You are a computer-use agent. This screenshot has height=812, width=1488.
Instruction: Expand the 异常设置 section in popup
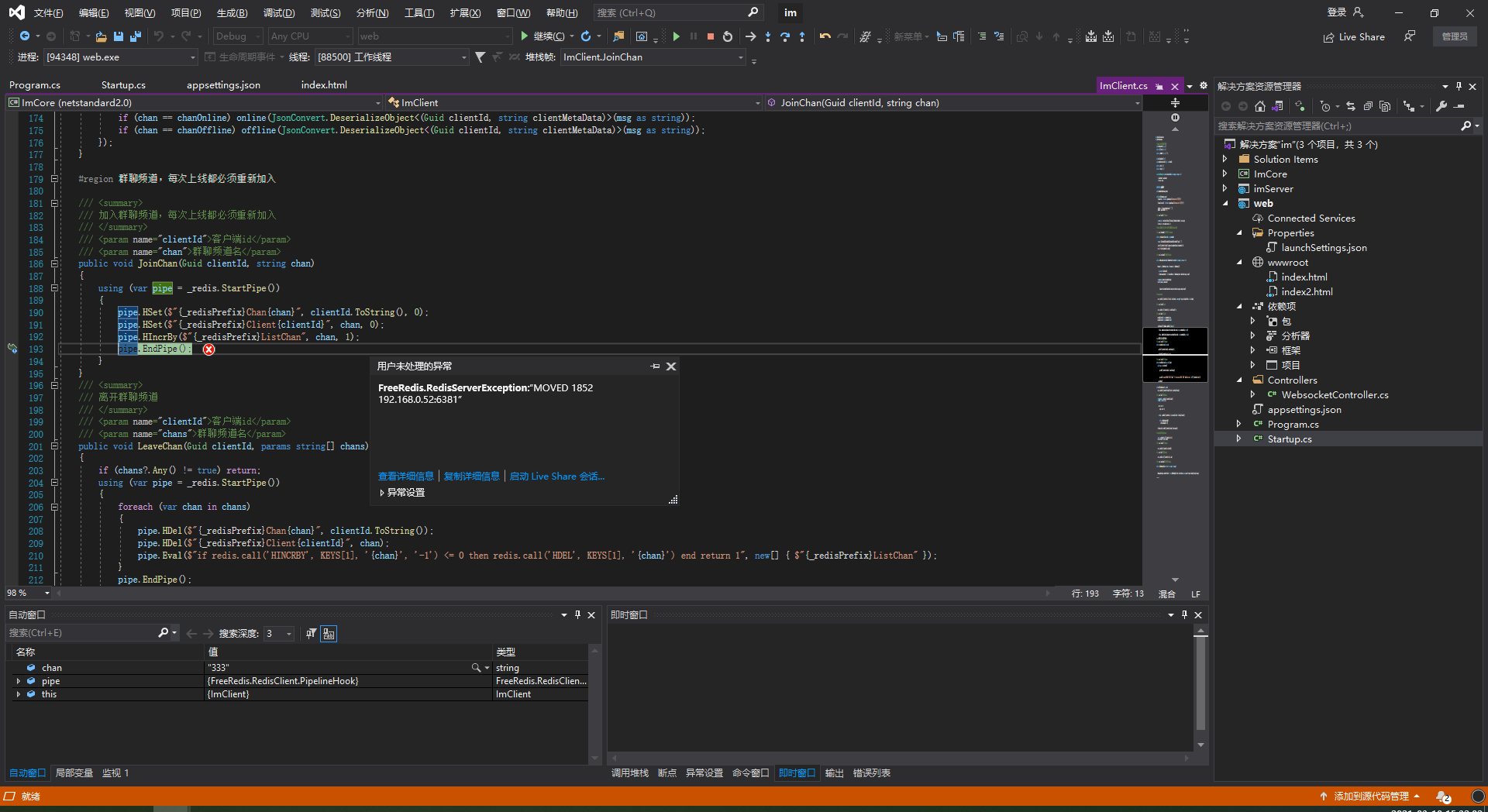click(382, 493)
